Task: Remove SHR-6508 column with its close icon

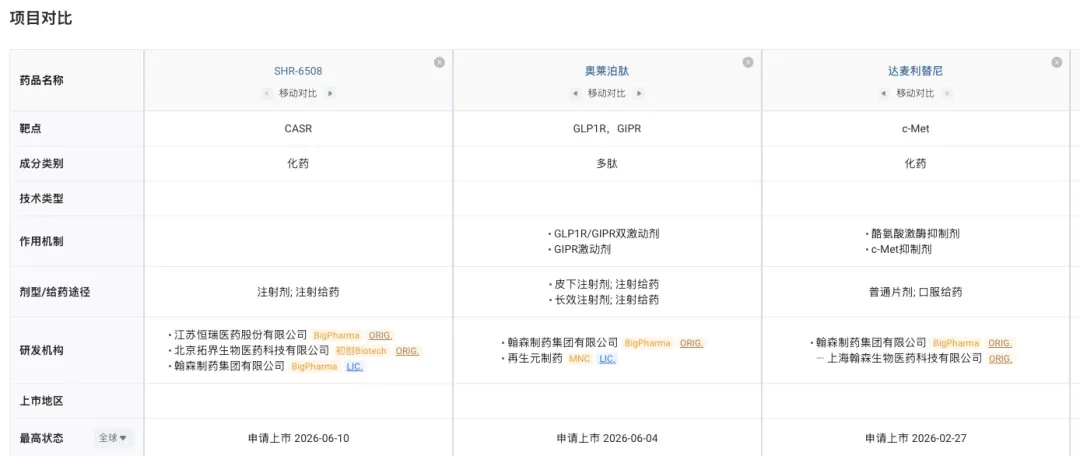Action: point(439,63)
